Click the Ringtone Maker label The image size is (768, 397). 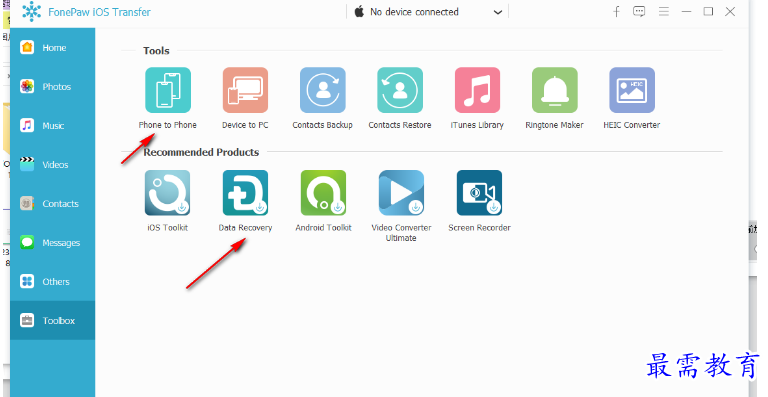coord(554,125)
